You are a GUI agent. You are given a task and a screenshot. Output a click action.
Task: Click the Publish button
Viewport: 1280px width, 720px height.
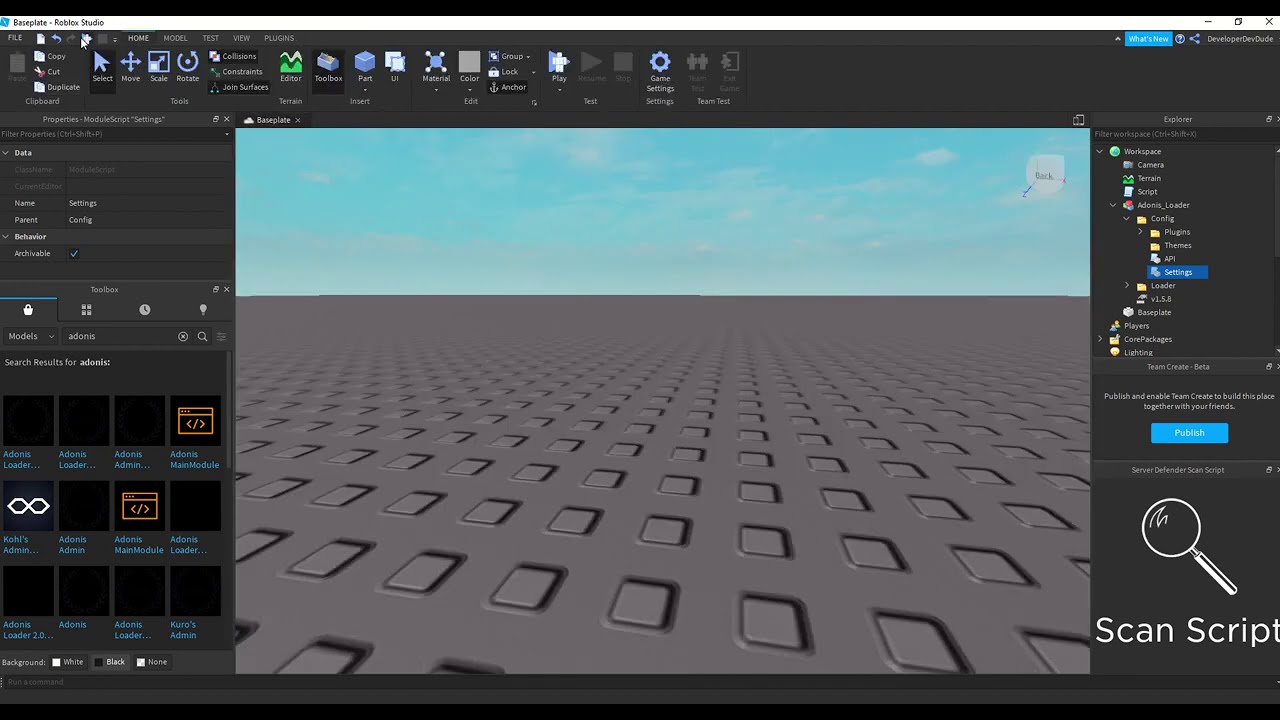[x=1189, y=433]
